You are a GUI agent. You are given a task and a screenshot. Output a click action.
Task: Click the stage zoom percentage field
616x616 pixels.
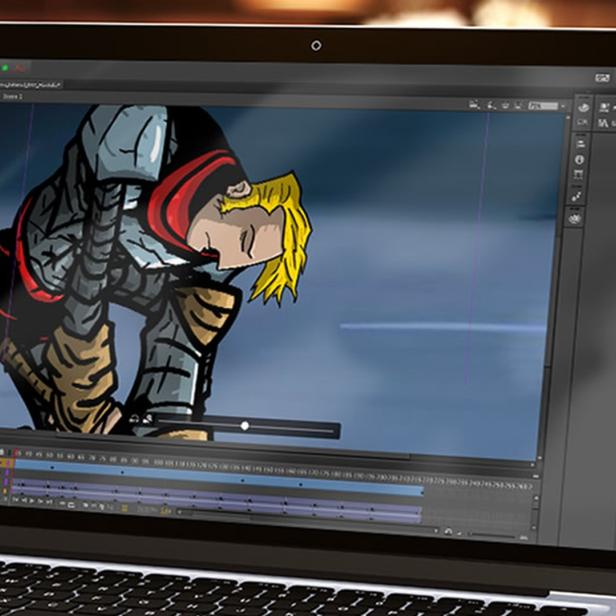tap(543, 106)
